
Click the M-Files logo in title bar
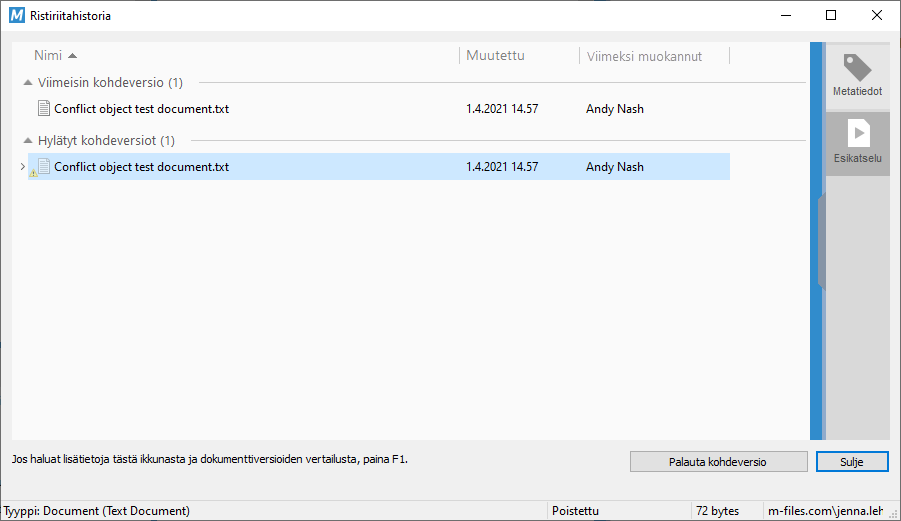click(x=17, y=15)
